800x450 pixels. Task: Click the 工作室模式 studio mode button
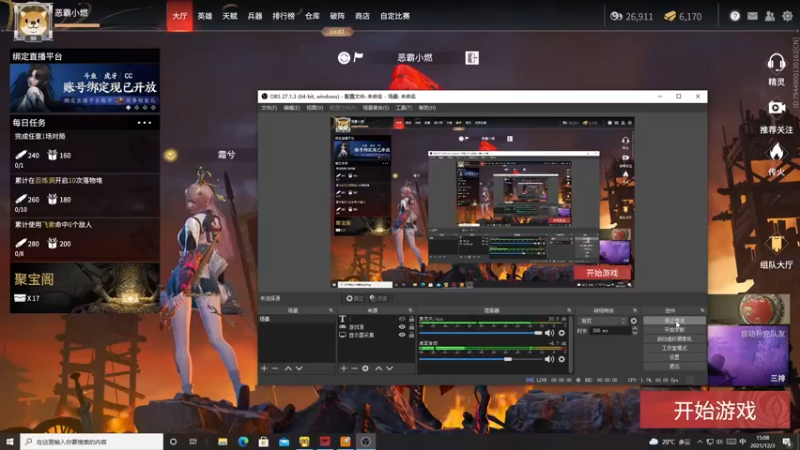click(x=674, y=348)
